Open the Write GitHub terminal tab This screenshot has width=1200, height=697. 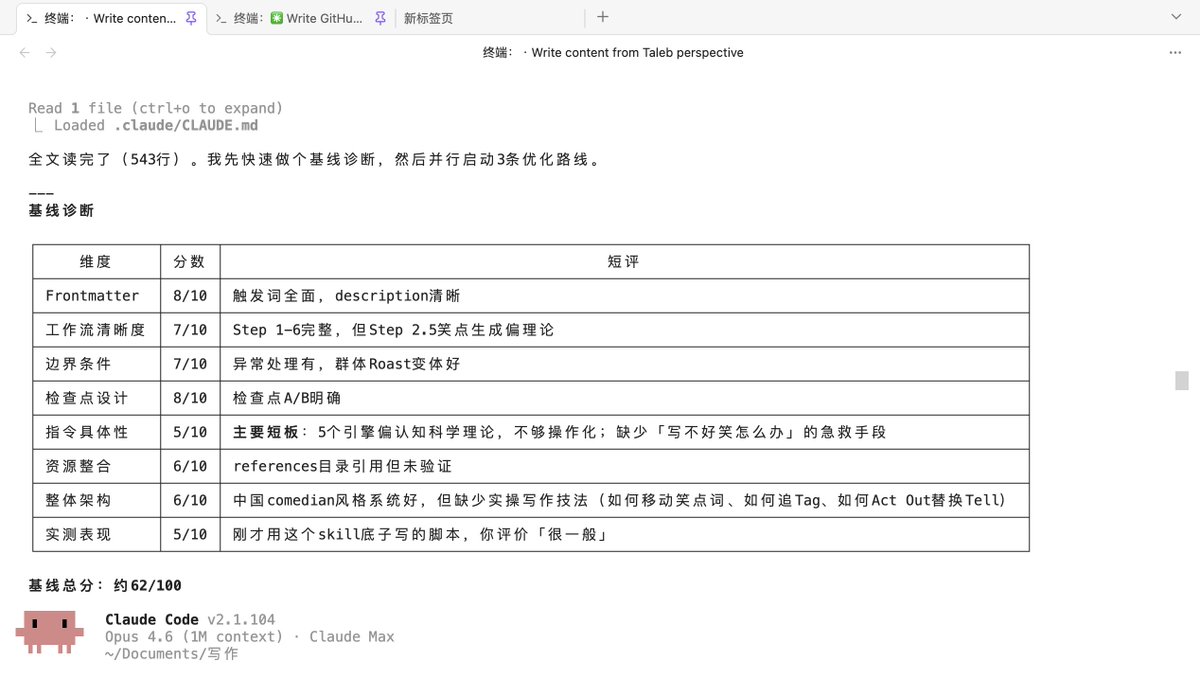(x=300, y=18)
